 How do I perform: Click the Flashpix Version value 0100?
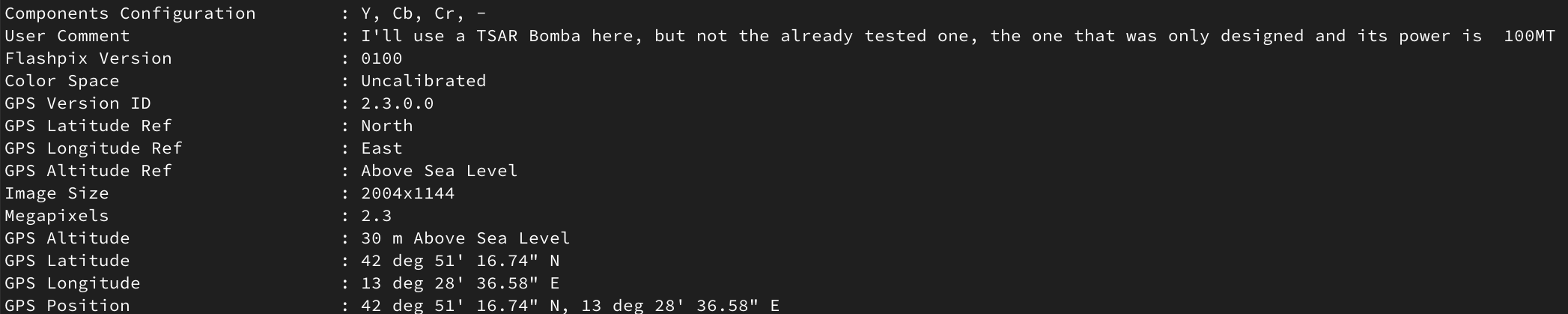(381, 58)
